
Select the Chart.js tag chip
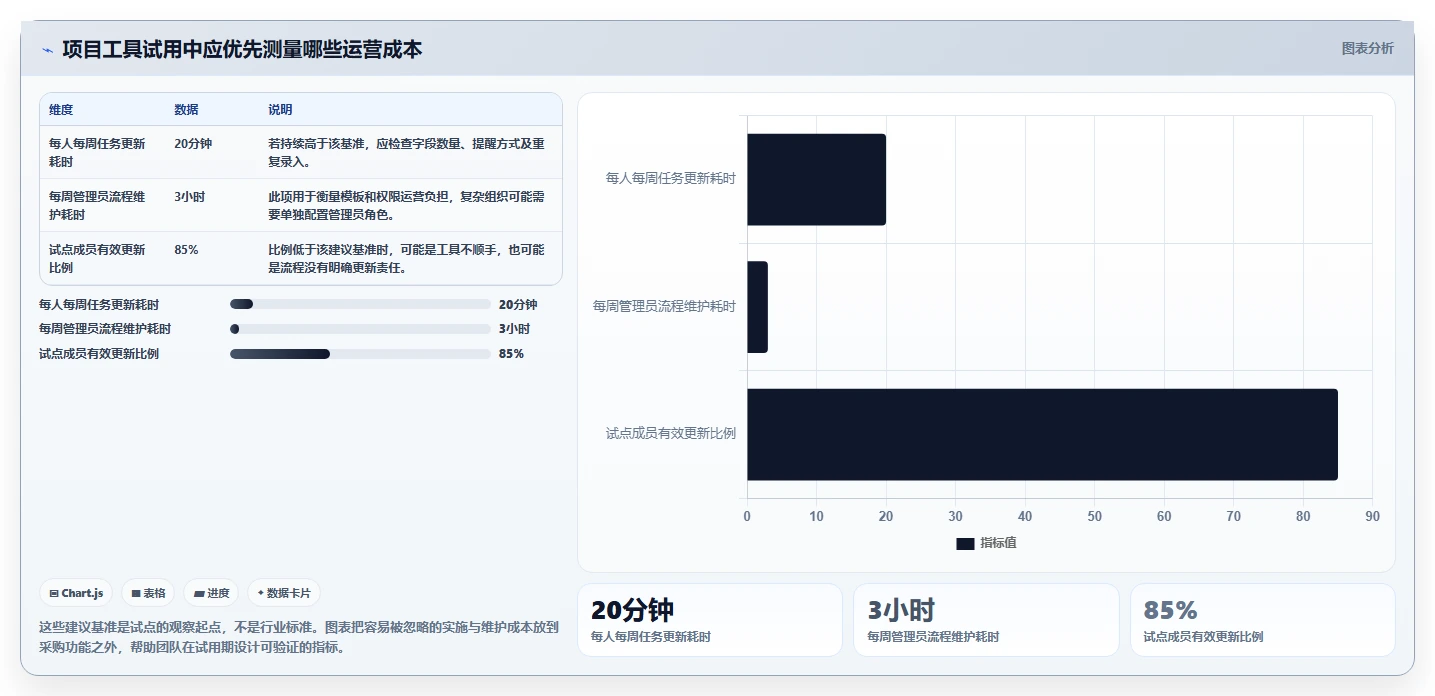tap(77, 593)
